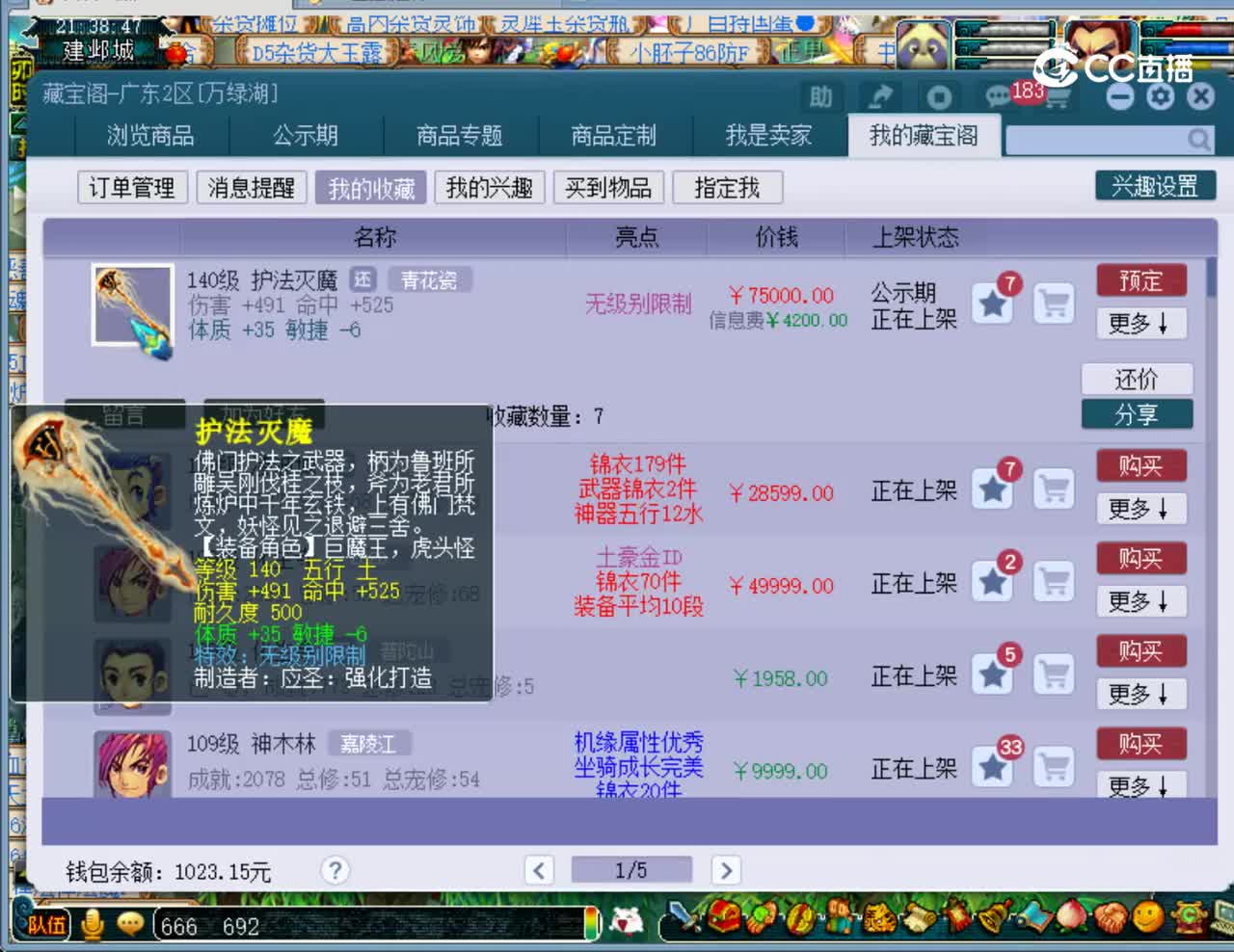Image resolution: width=1234 pixels, height=952 pixels.
Task: Open the 商品定制 tab
Action: pos(614,136)
